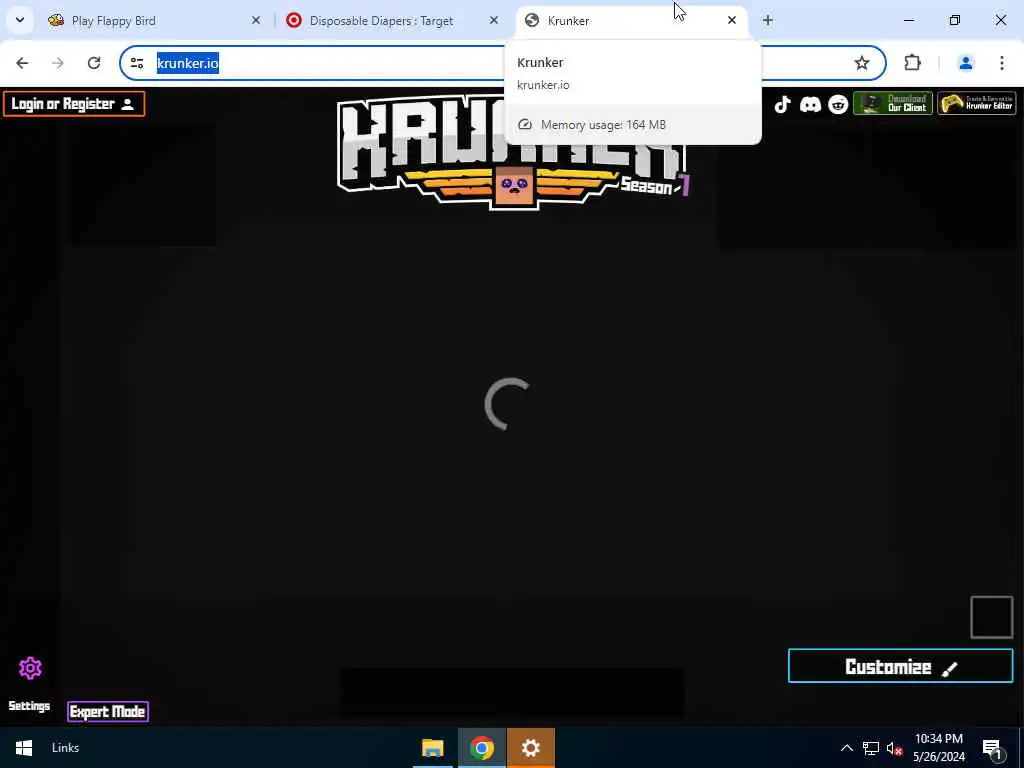1024x768 pixels.
Task: Open the taskbar clock and date
Action: [x=938, y=748]
